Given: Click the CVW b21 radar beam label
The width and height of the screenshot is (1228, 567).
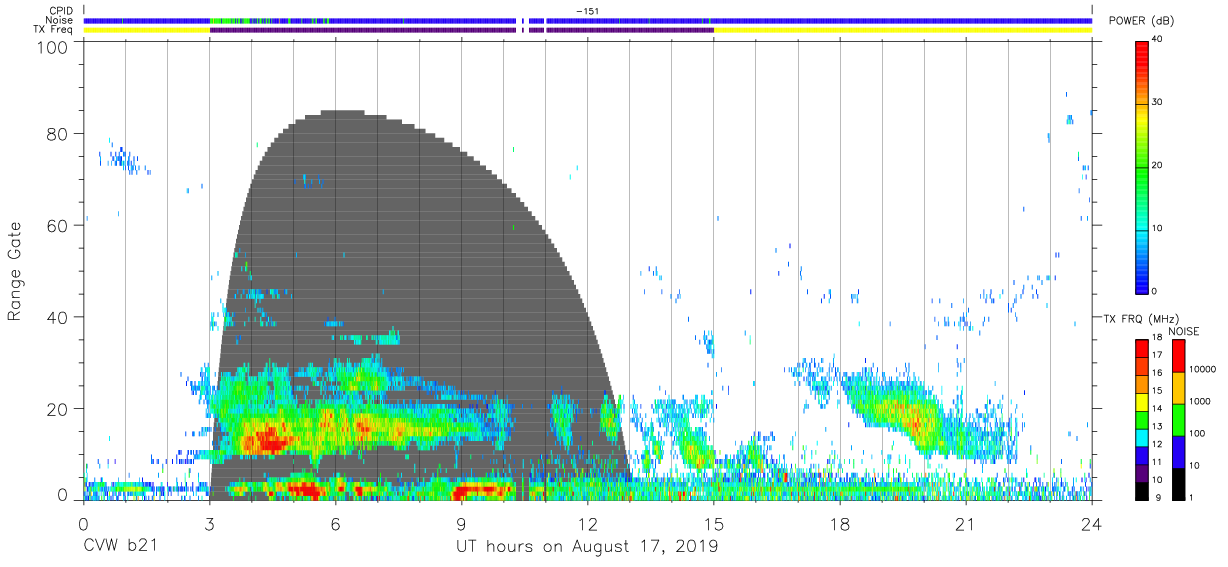Looking at the screenshot, I should tap(119, 547).
